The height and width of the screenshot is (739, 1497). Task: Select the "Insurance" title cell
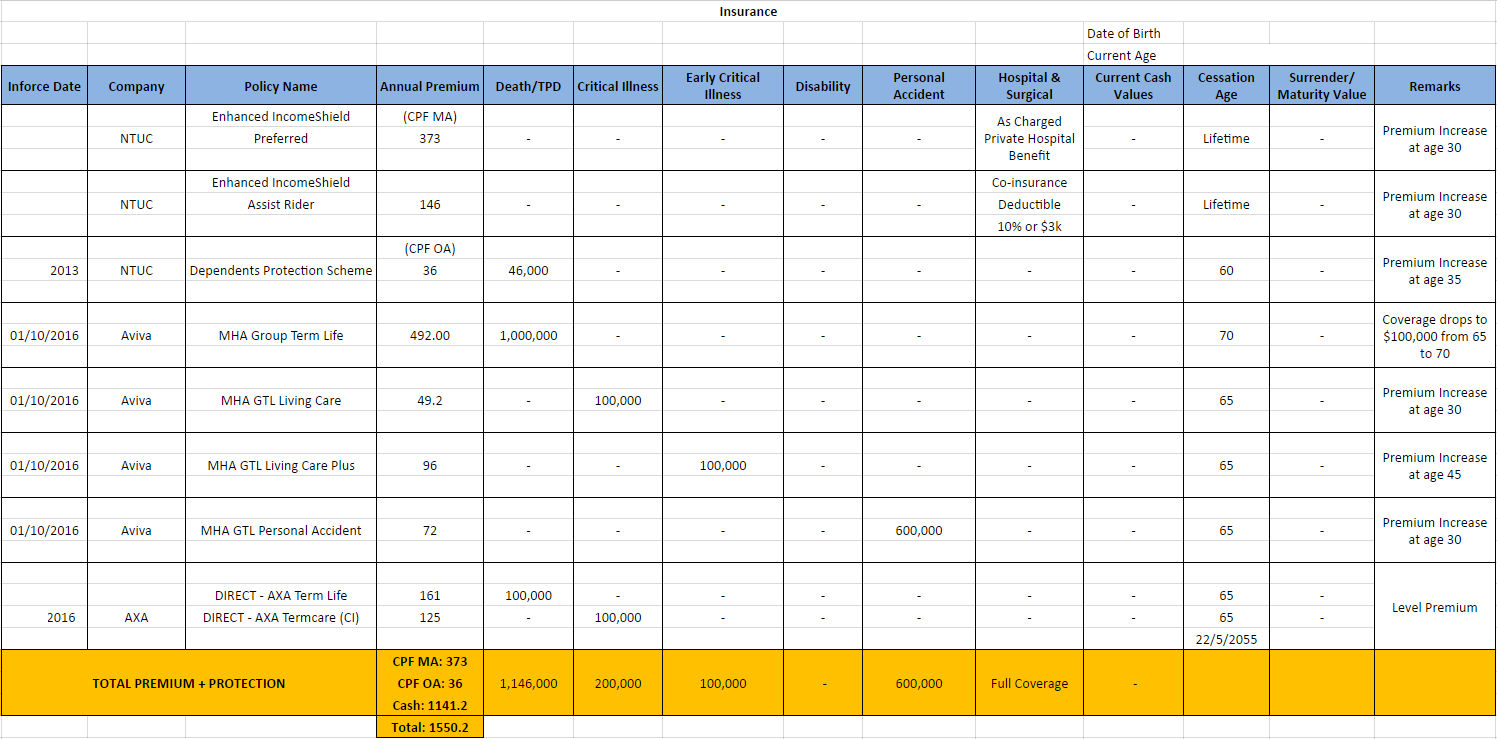click(x=748, y=12)
